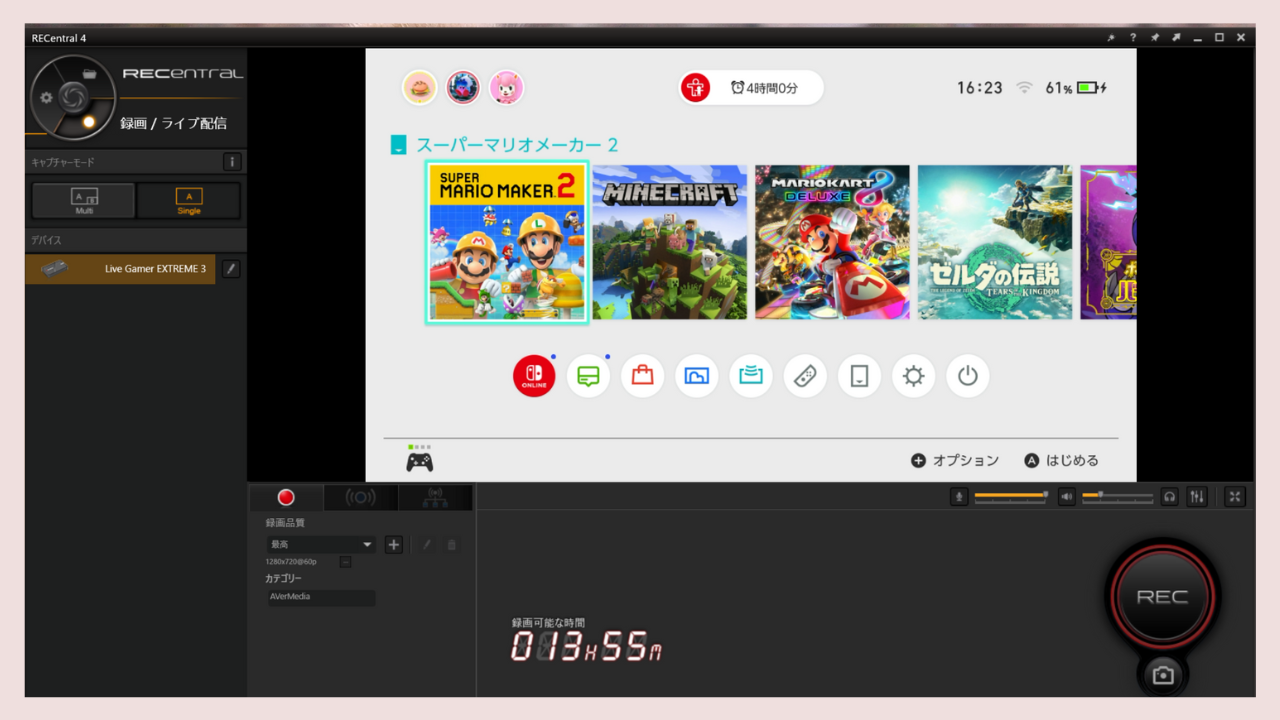
Task: Adjust the microphone volume slider
Action: tap(1010, 496)
